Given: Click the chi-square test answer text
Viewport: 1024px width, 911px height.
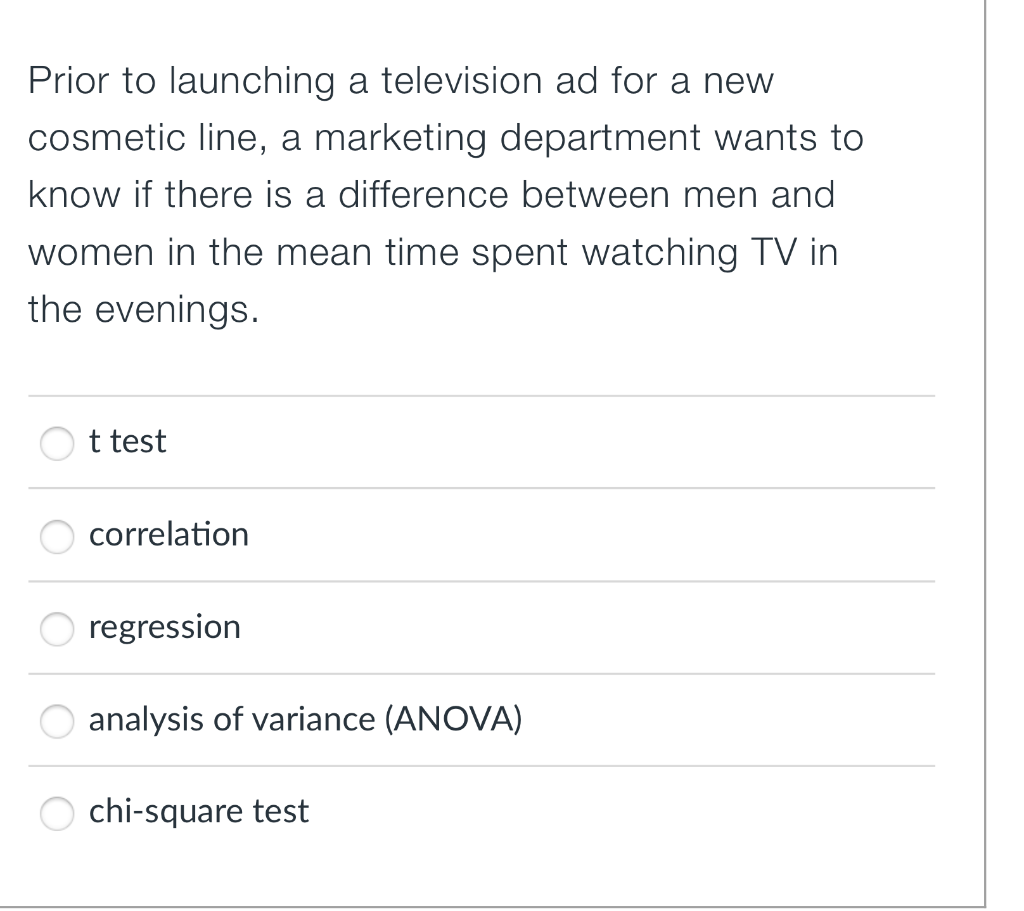Looking at the screenshot, I should [198, 812].
